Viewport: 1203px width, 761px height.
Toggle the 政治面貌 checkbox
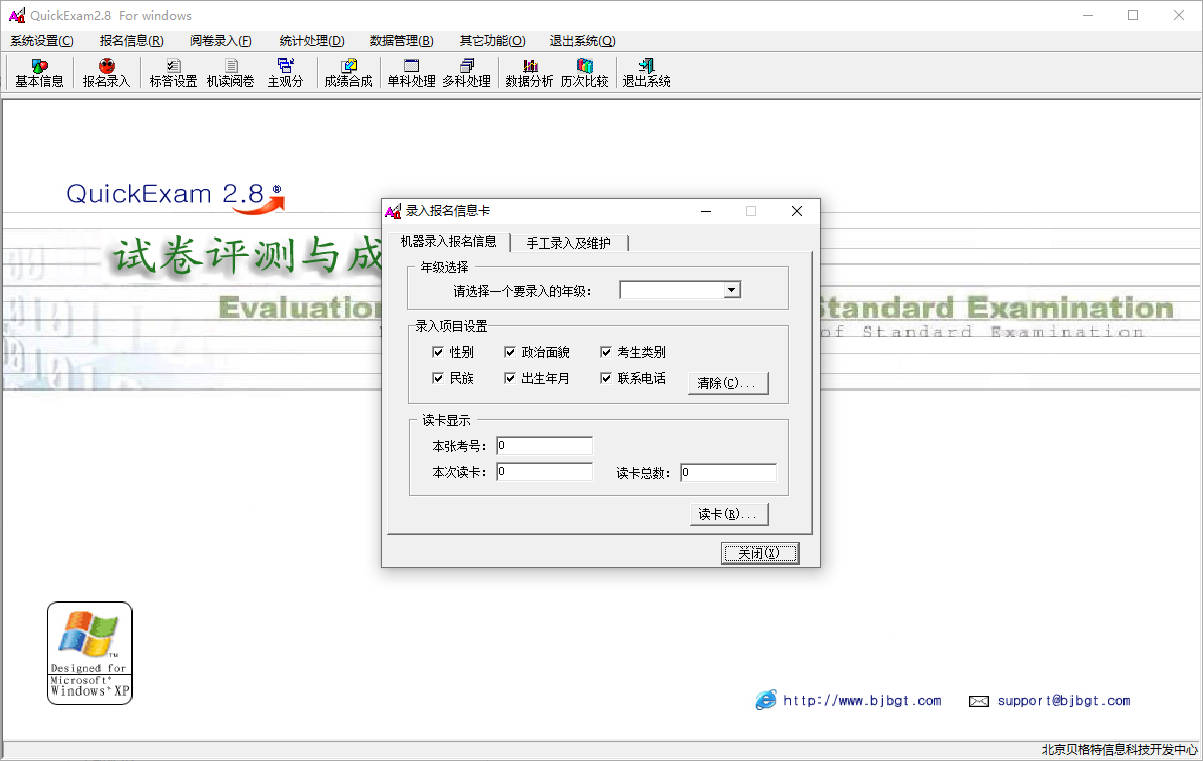pyautogui.click(x=510, y=352)
